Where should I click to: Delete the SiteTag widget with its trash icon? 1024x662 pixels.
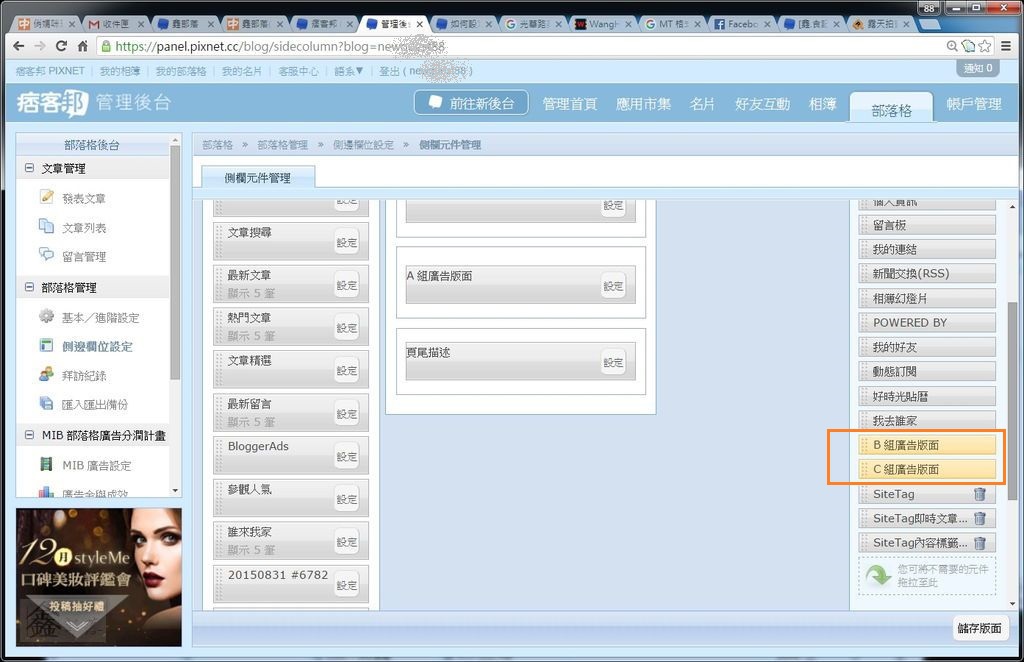(980, 494)
